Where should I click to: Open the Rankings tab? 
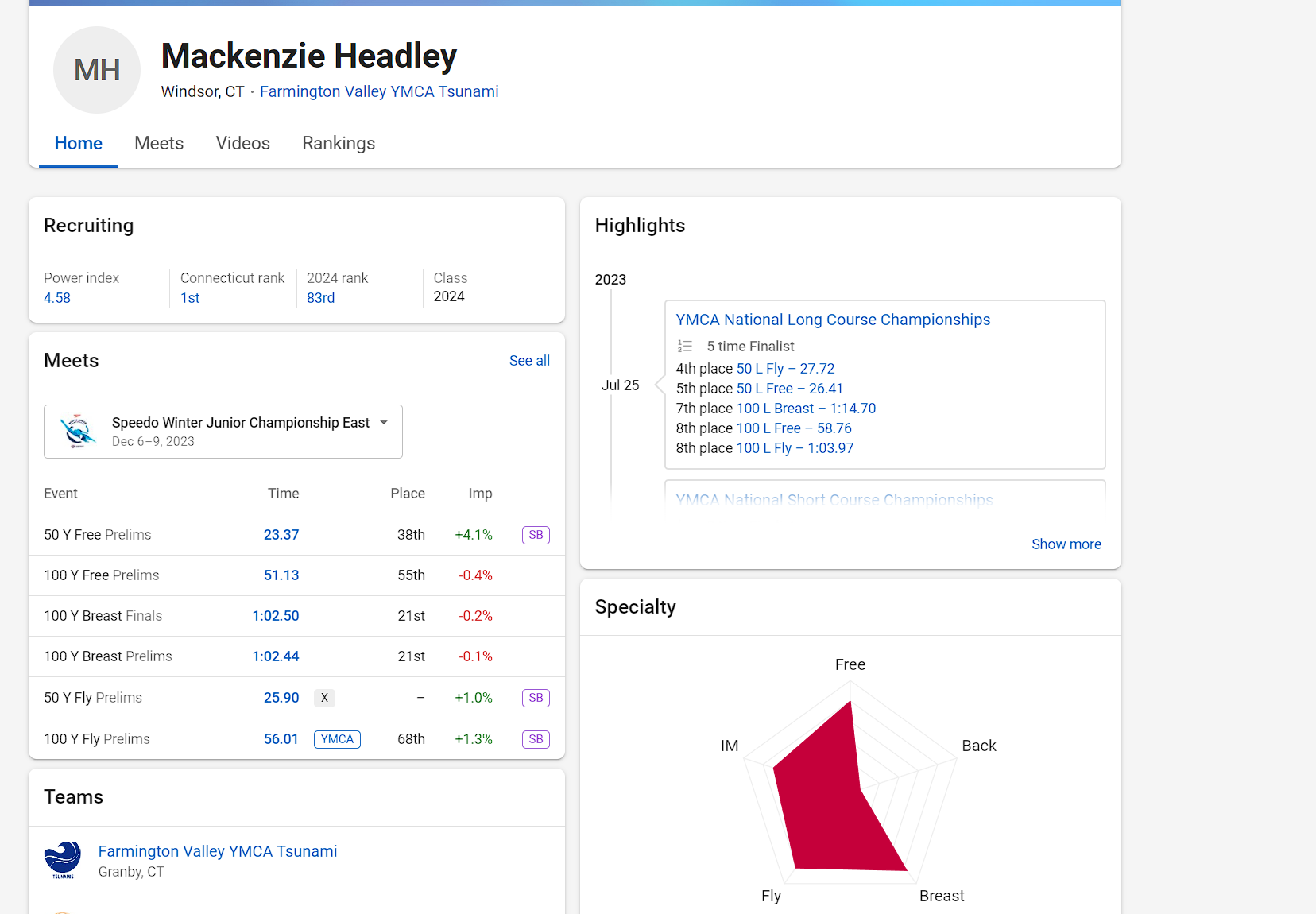pyautogui.click(x=339, y=143)
